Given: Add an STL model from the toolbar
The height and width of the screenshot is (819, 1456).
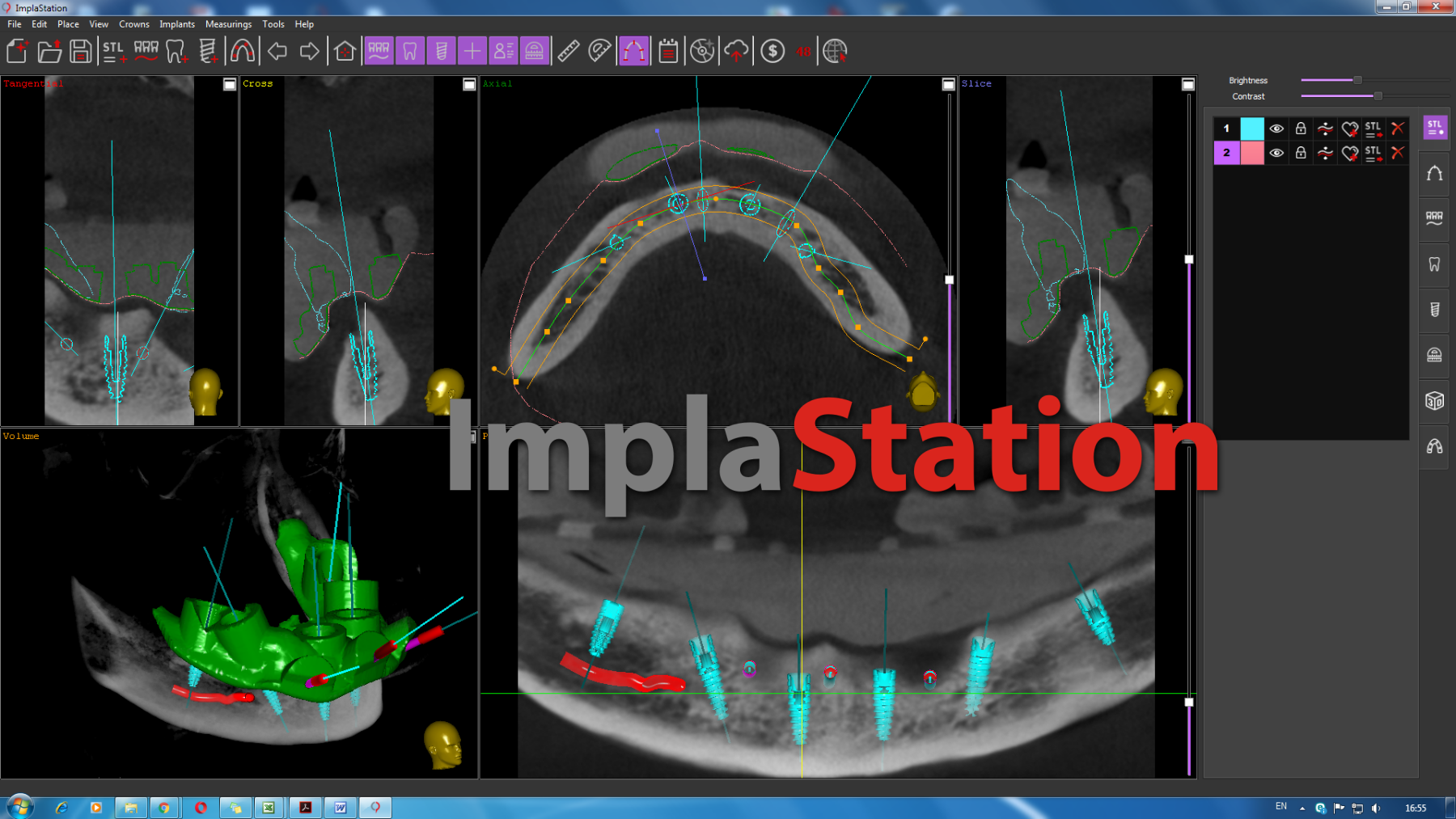Looking at the screenshot, I should [x=114, y=51].
